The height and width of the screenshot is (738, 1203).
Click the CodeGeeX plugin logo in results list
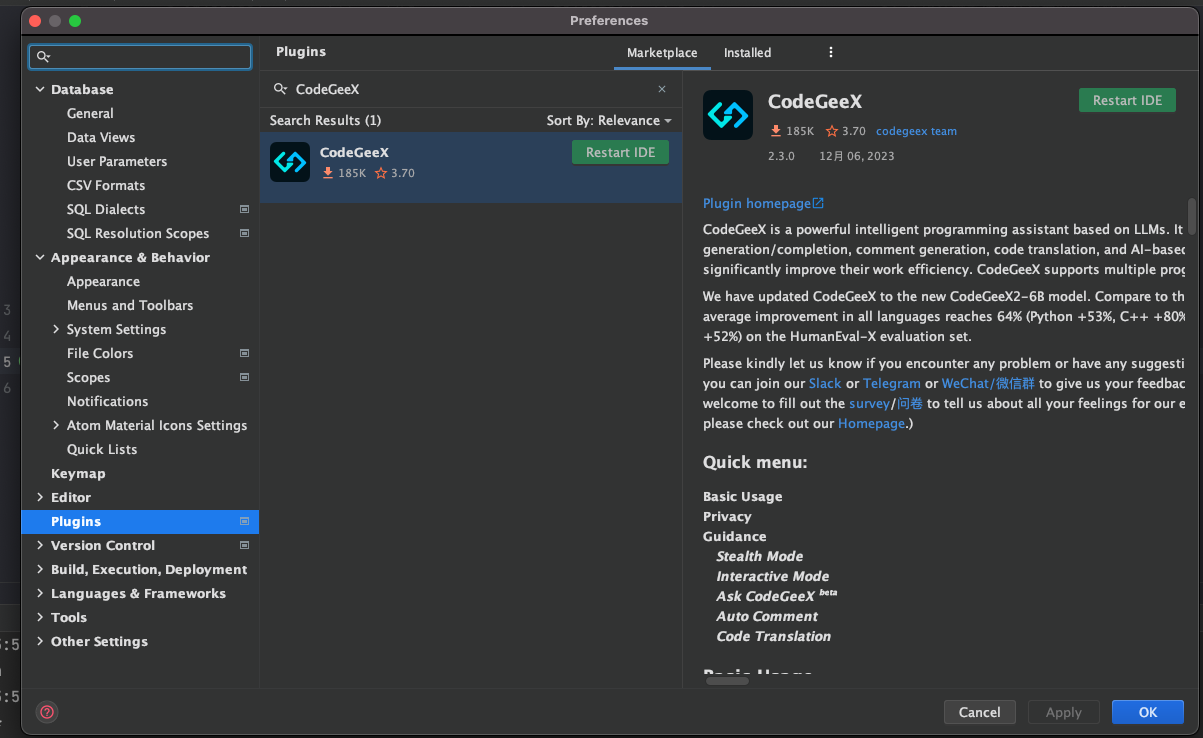pyautogui.click(x=290, y=162)
